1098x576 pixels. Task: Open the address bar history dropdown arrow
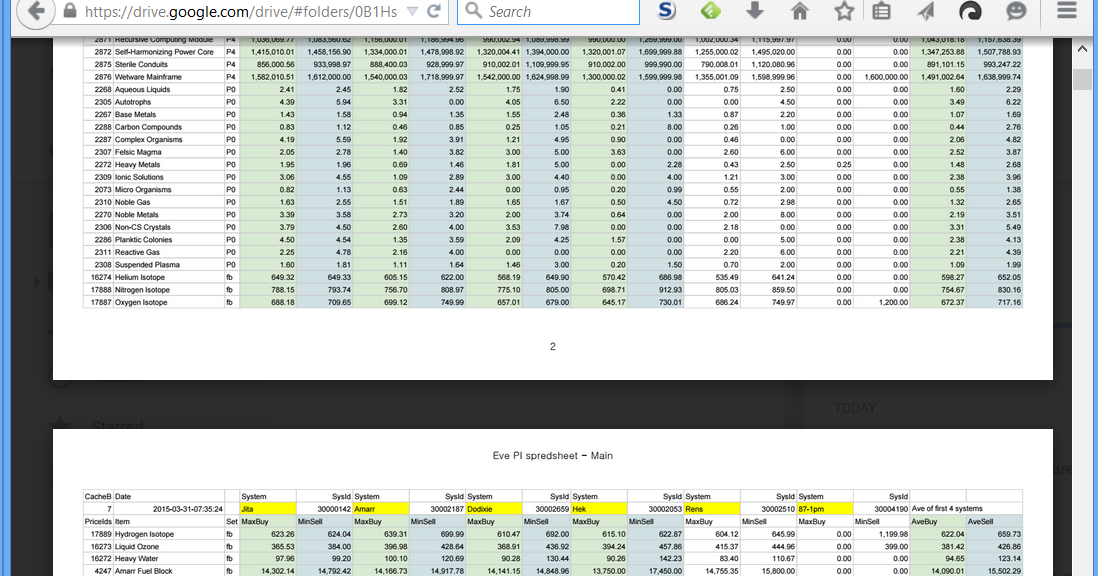click(x=412, y=12)
